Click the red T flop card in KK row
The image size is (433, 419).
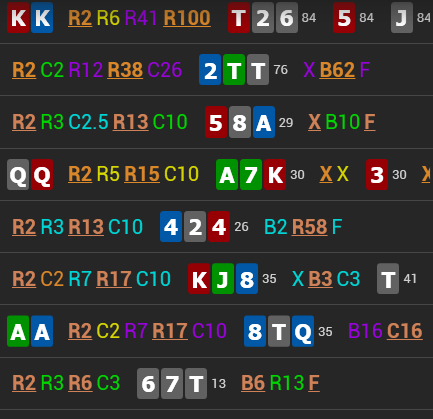[239, 18]
